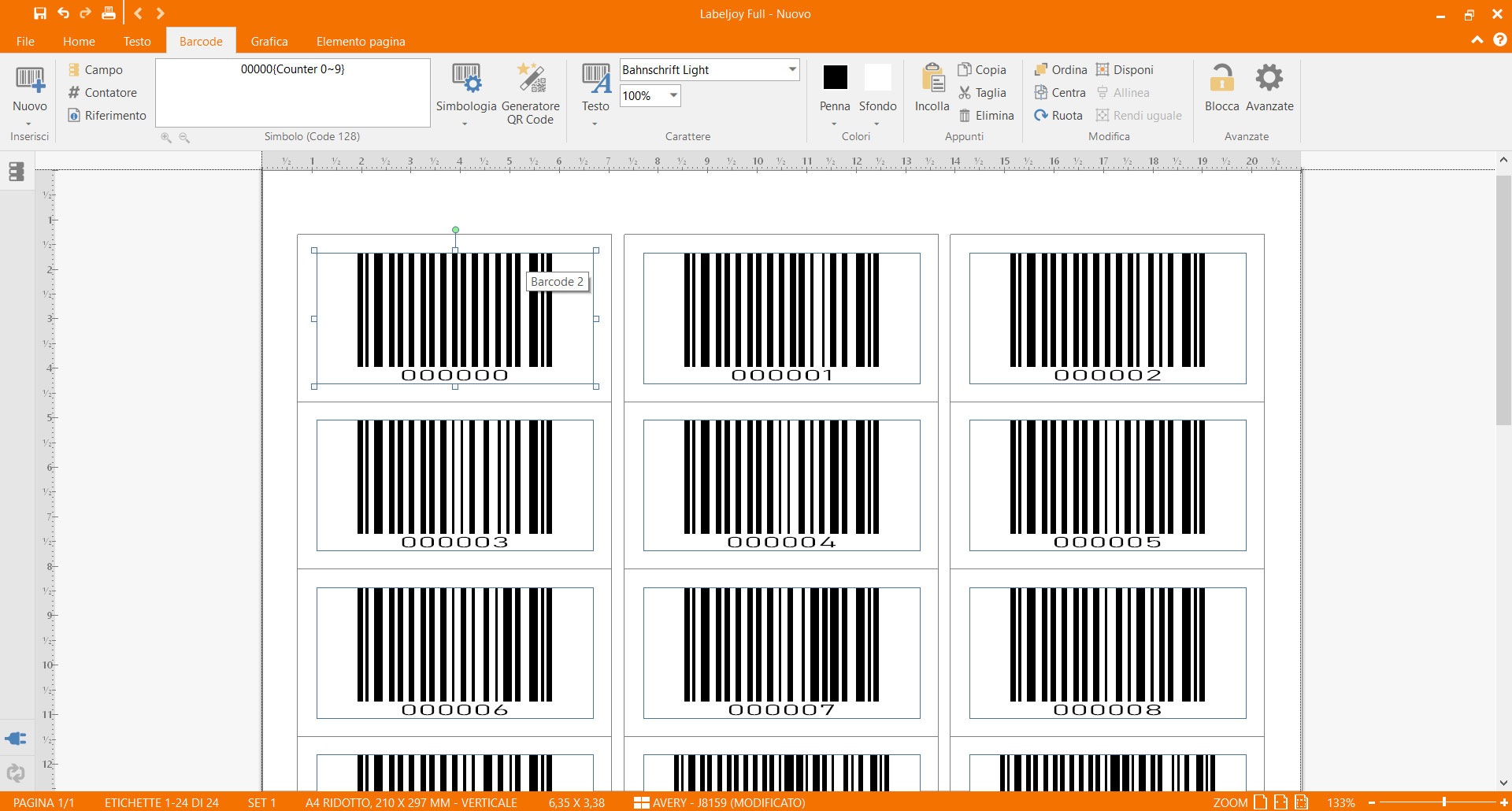Click the Print icon in title bar
The image size is (1512, 811).
coord(109,13)
